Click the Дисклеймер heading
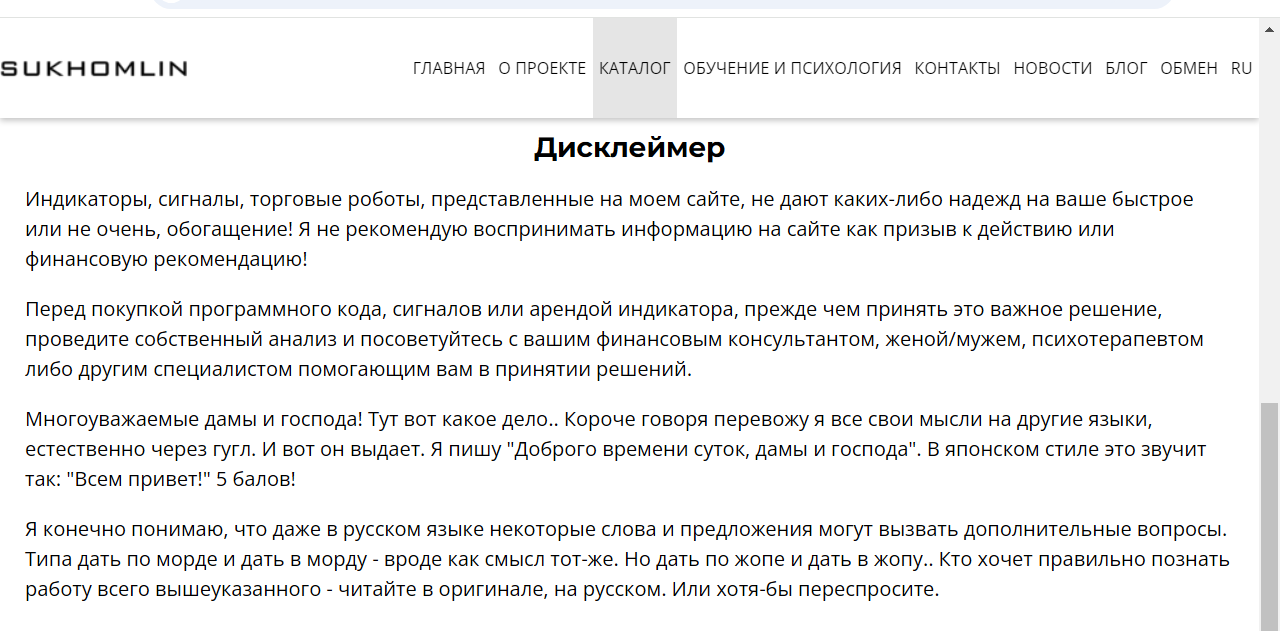1280x631 pixels. [629, 148]
